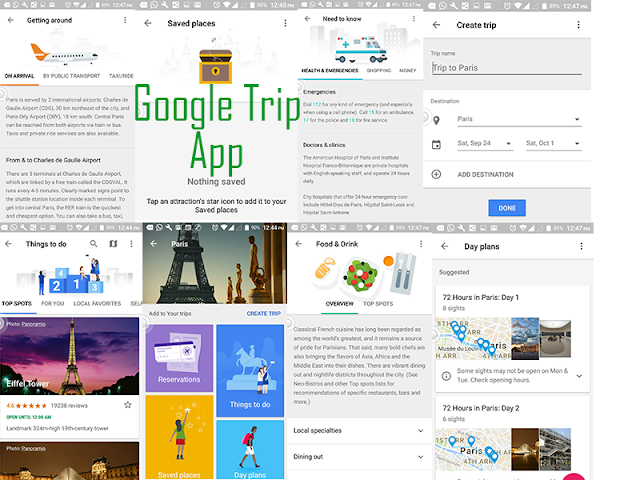This screenshot has height=480, width=640.
Task: Switch to the Shopping tab
Action: click(x=379, y=71)
